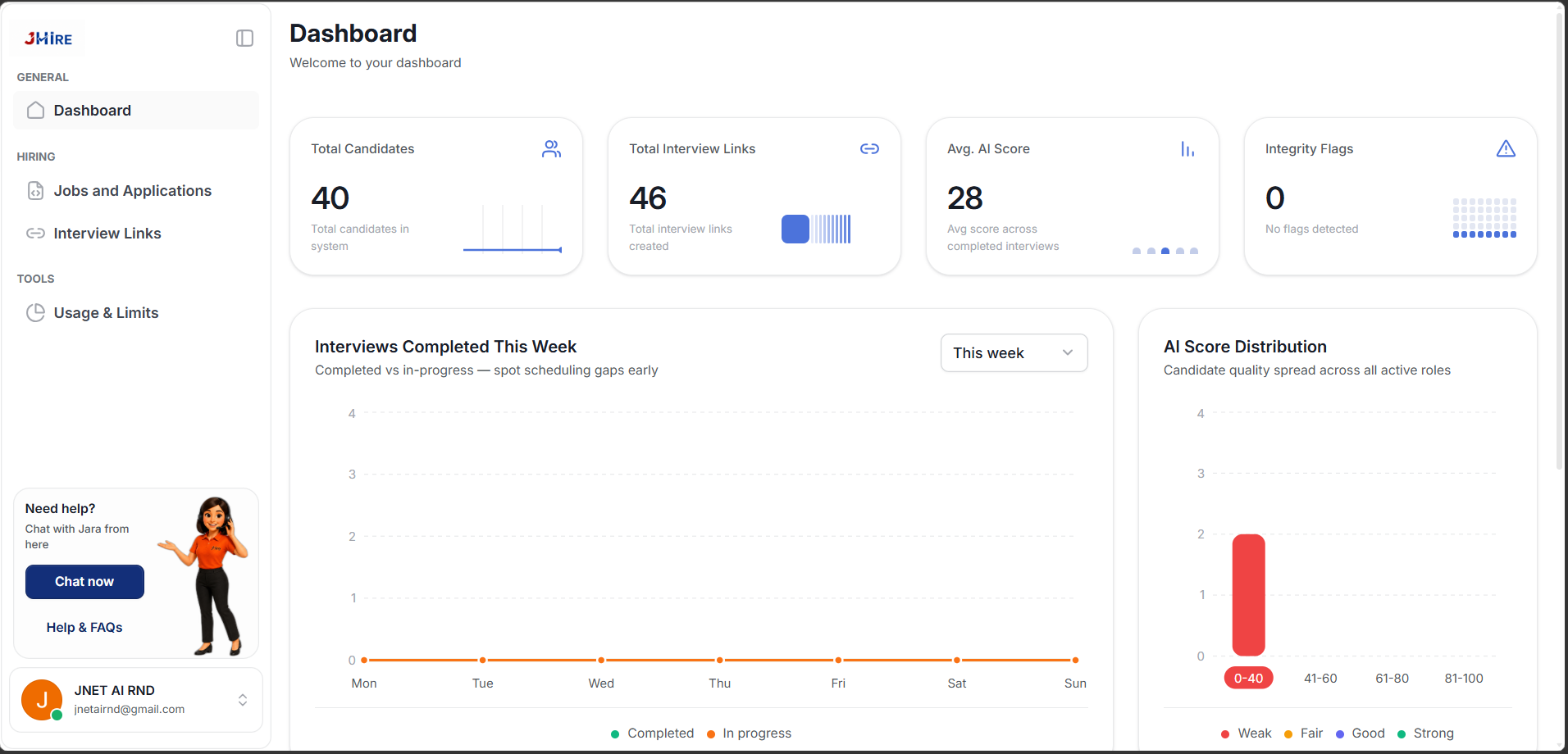Image resolution: width=1568 pixels, height=754 pixels.
Task: Click the Wed data point on chart
Action: [x=601, y=660]
